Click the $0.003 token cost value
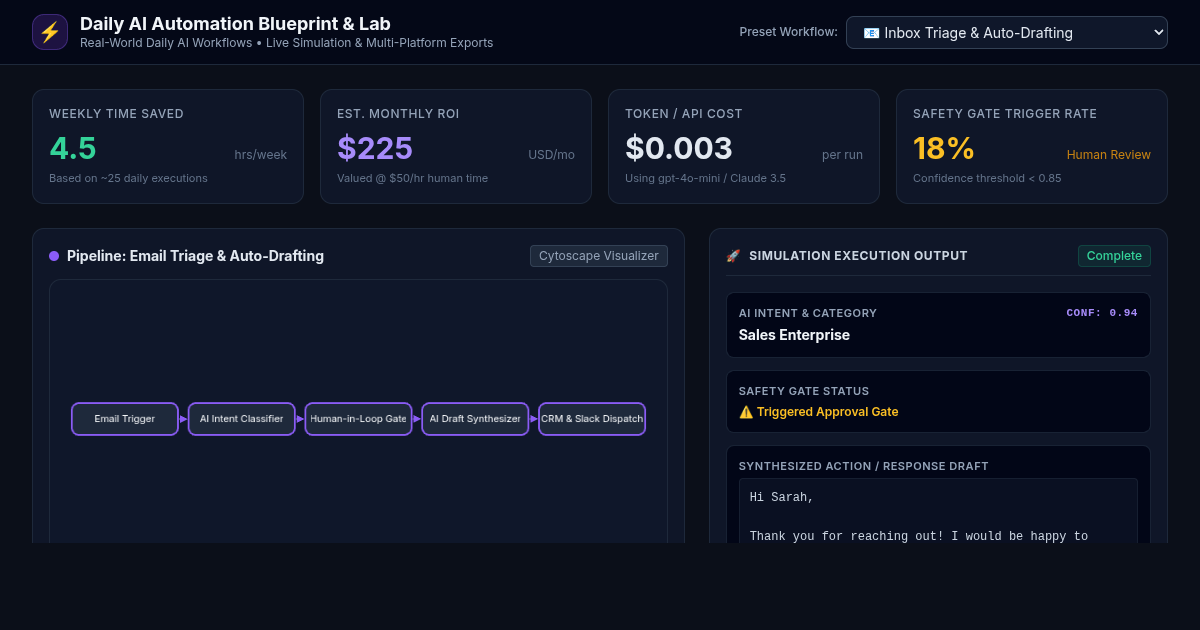 (x=679, y=148)
